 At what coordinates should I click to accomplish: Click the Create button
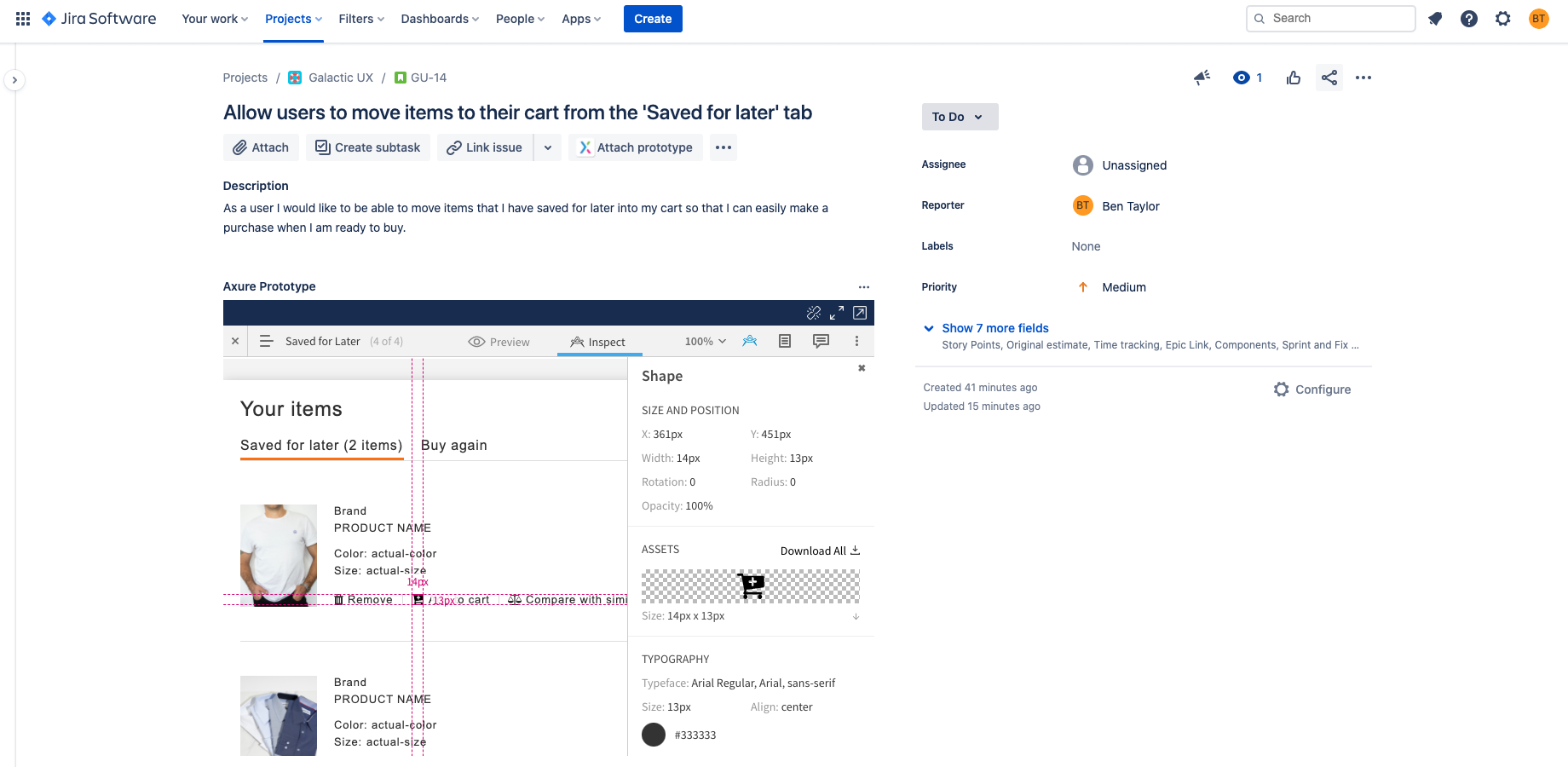(x=653, y=19)
